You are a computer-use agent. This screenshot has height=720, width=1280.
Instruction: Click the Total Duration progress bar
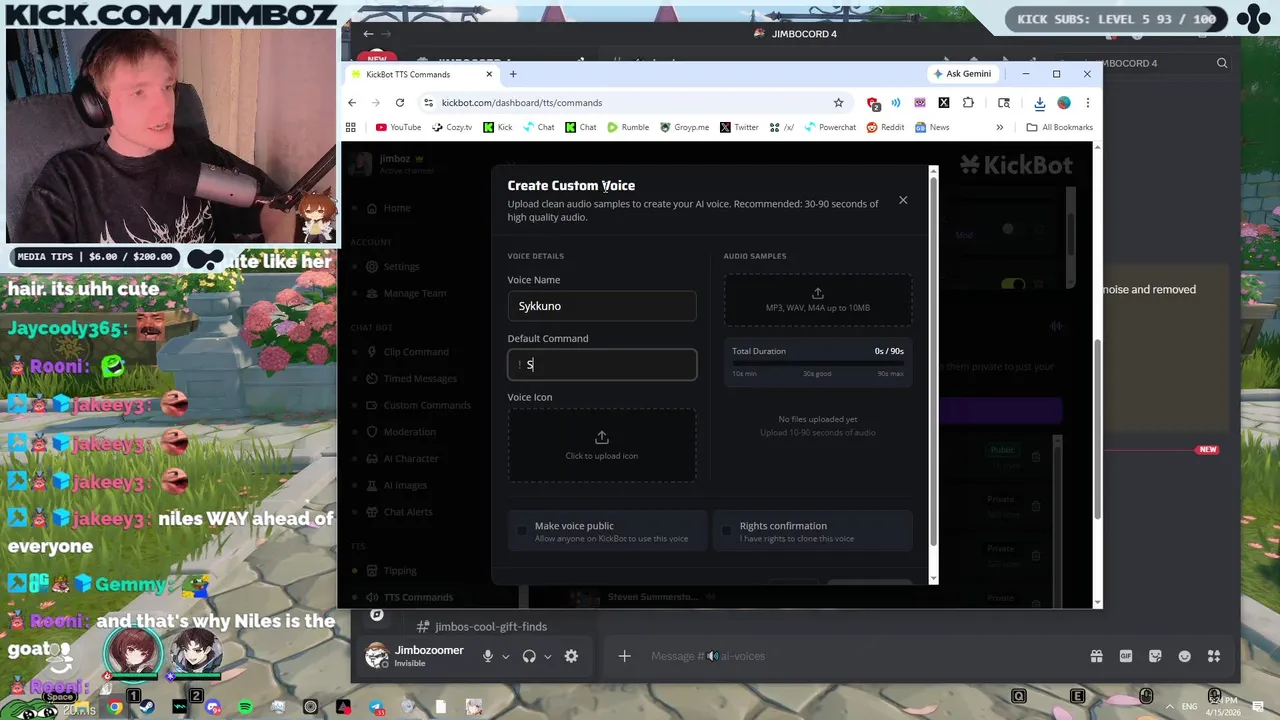click(x=818, y=364)
